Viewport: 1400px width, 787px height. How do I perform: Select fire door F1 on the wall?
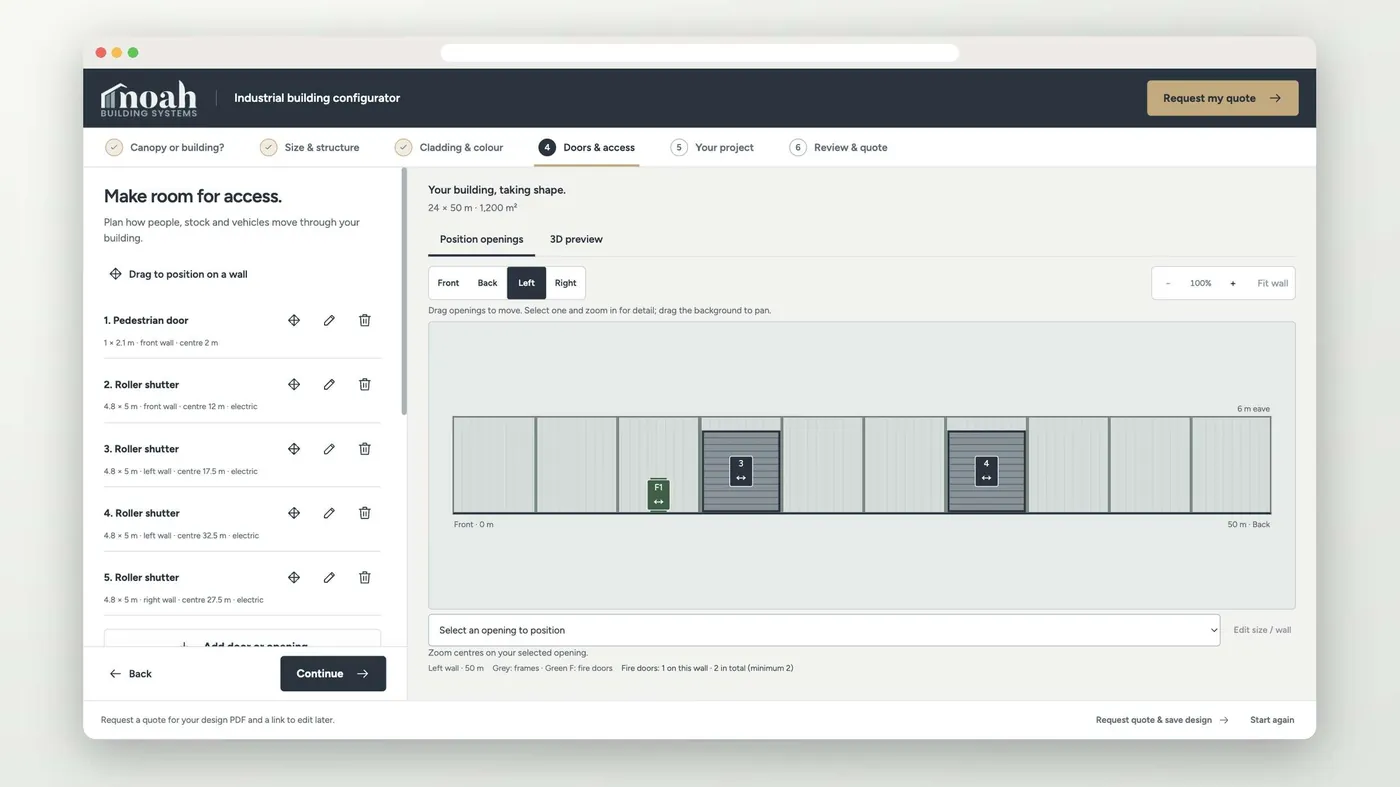pos(658,494)
